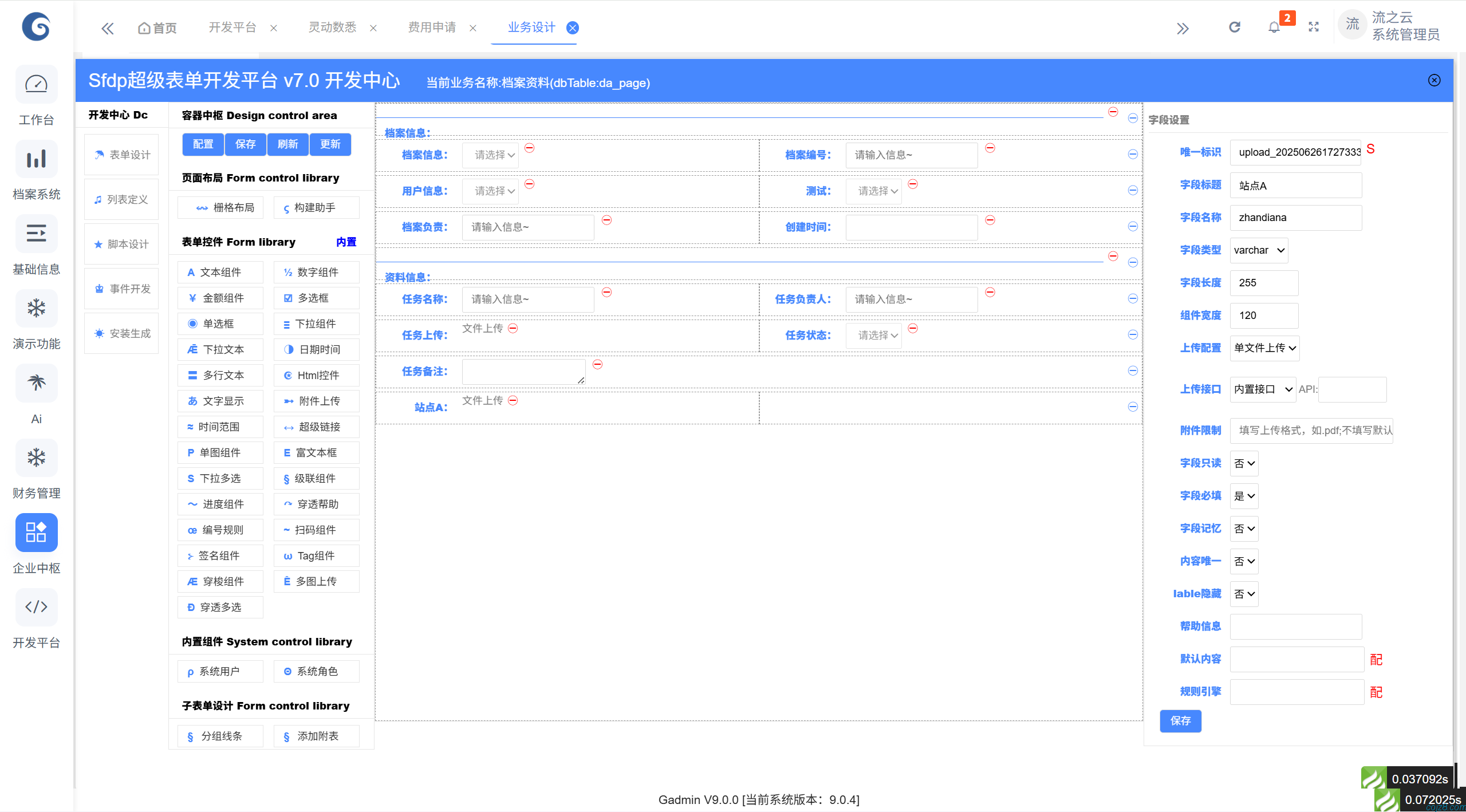
Task: Click the 字段标题 input showing 站点A
Action: click(1295, 184)
